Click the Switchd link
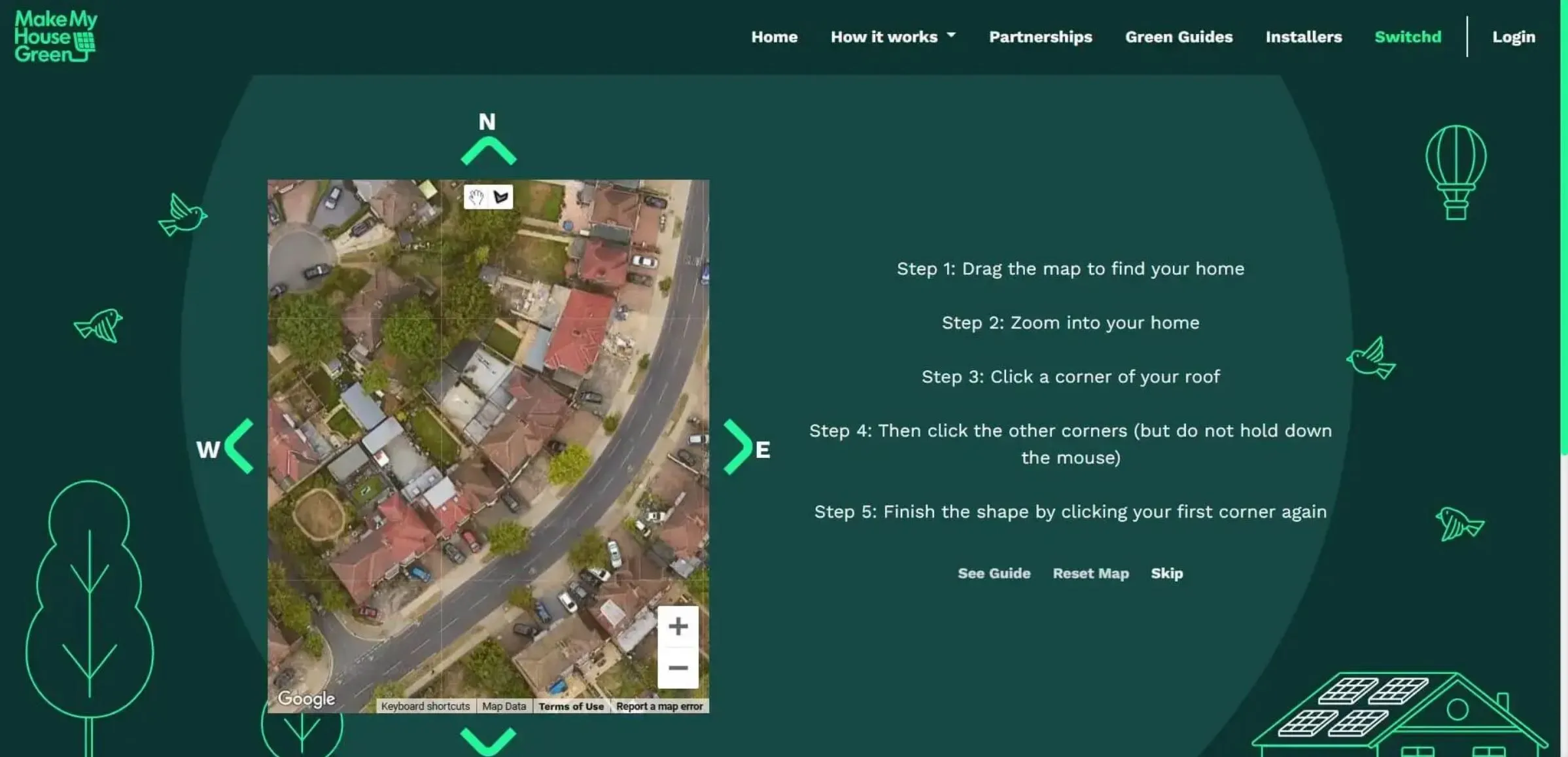The width and height of the screenshot is (1568, 757). (x=1407, y=37)
